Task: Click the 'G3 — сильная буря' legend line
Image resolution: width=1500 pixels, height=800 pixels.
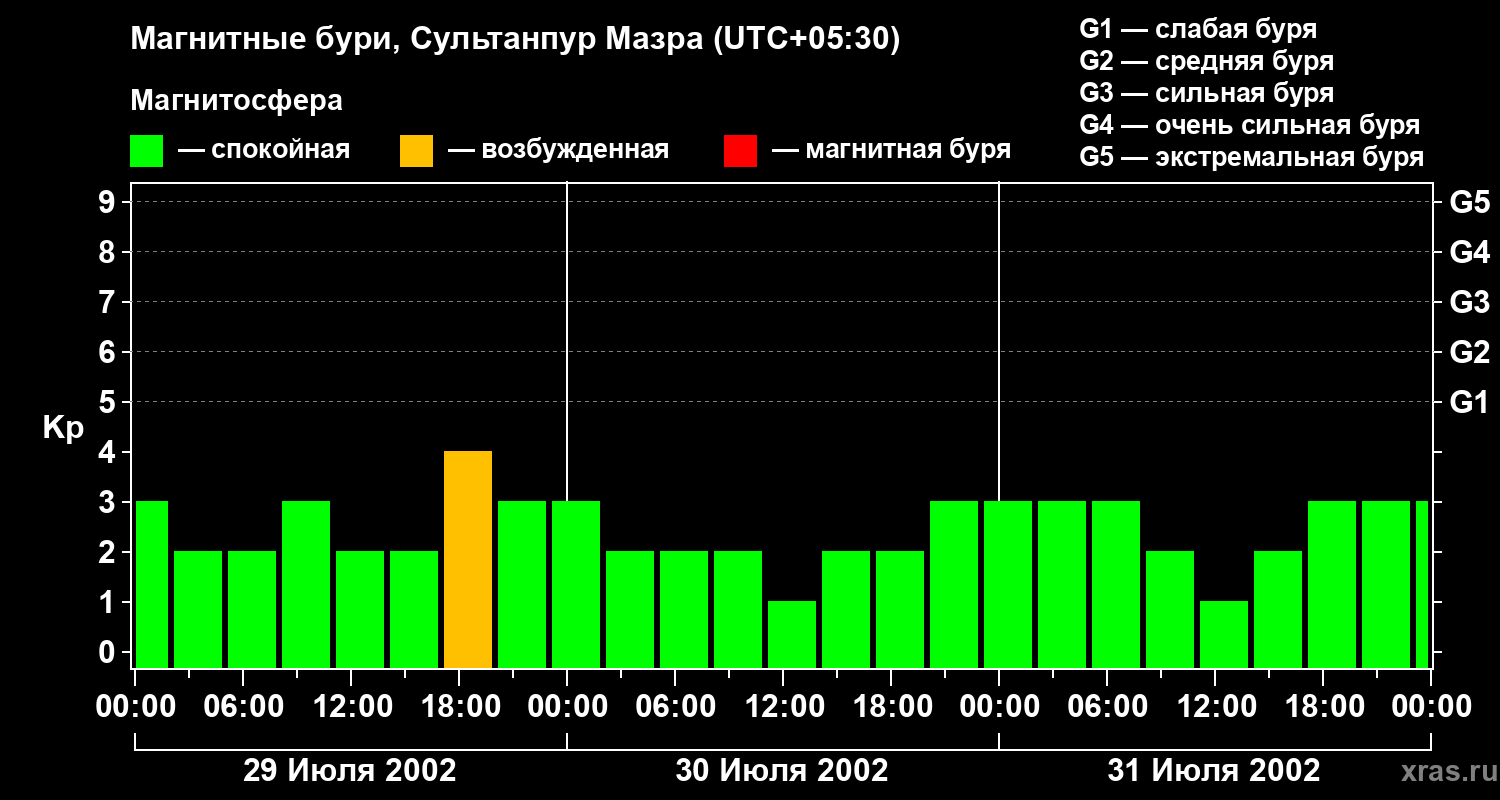Action: coord(1207,93)
